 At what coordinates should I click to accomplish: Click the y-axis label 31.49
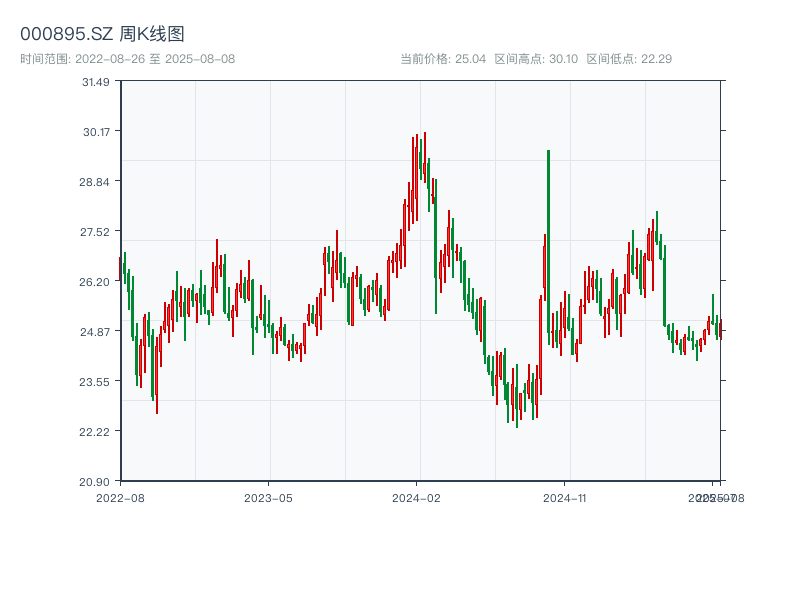(x=96, y=82)
